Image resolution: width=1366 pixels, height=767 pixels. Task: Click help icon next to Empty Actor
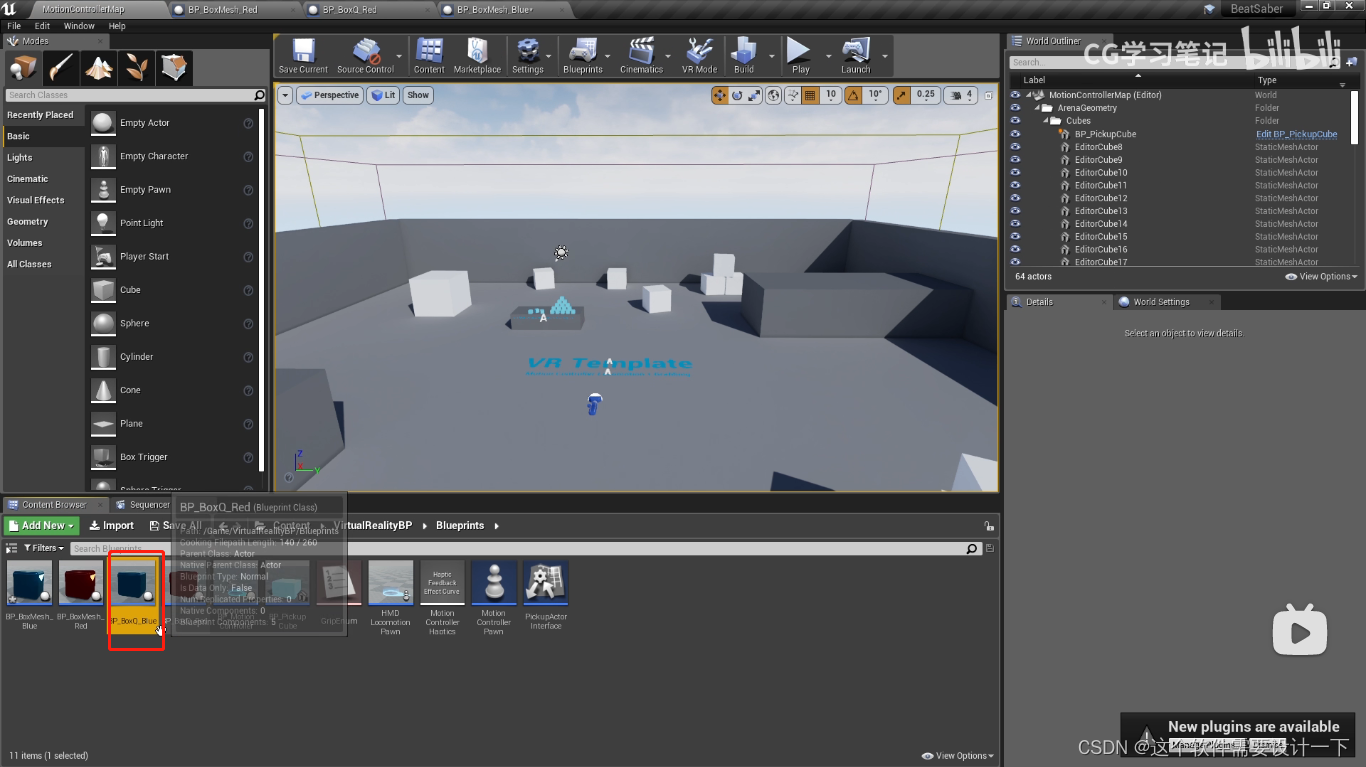coord(248,123)
